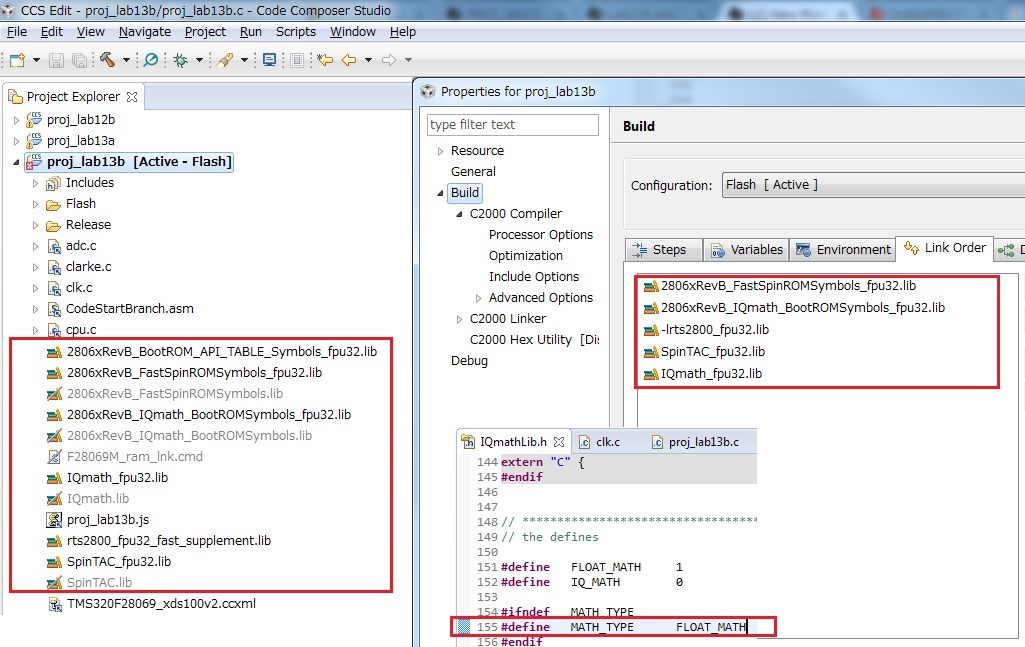Click the Last Edit Location arrow icon
Screen dimensions: 1025x647
[x=325, y=60]
